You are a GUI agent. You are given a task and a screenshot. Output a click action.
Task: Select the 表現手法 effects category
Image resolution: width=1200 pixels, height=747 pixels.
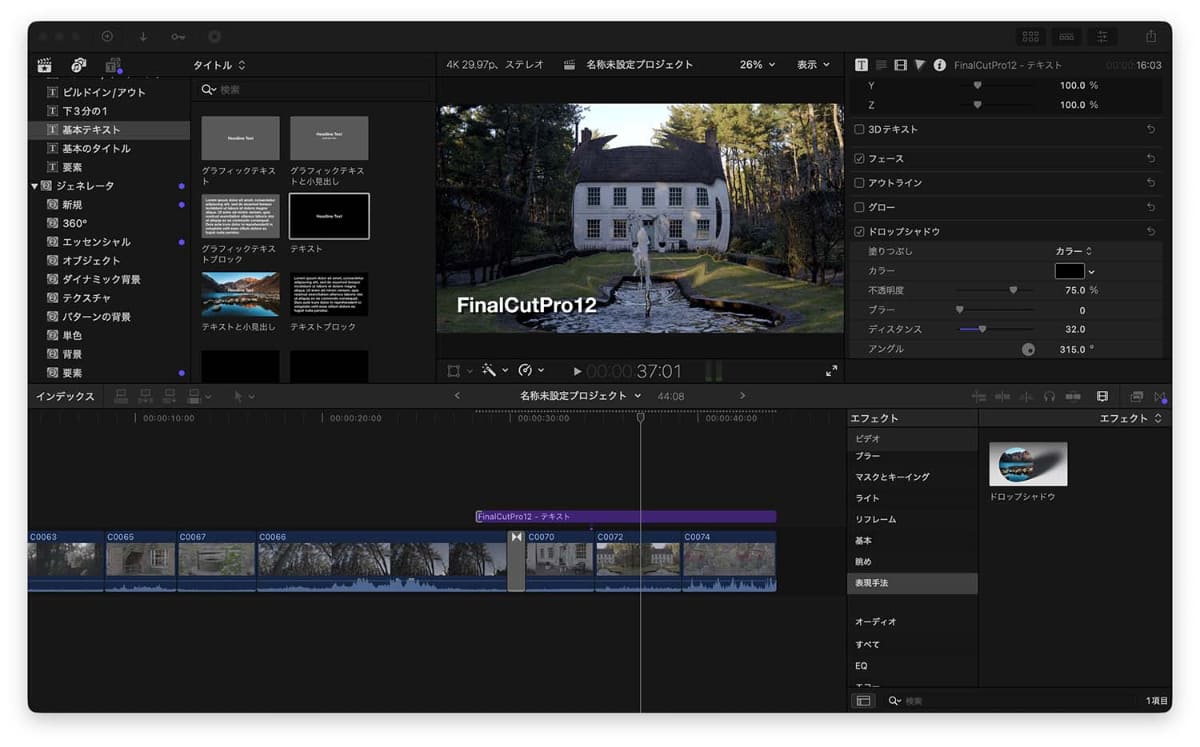point(912,582)
